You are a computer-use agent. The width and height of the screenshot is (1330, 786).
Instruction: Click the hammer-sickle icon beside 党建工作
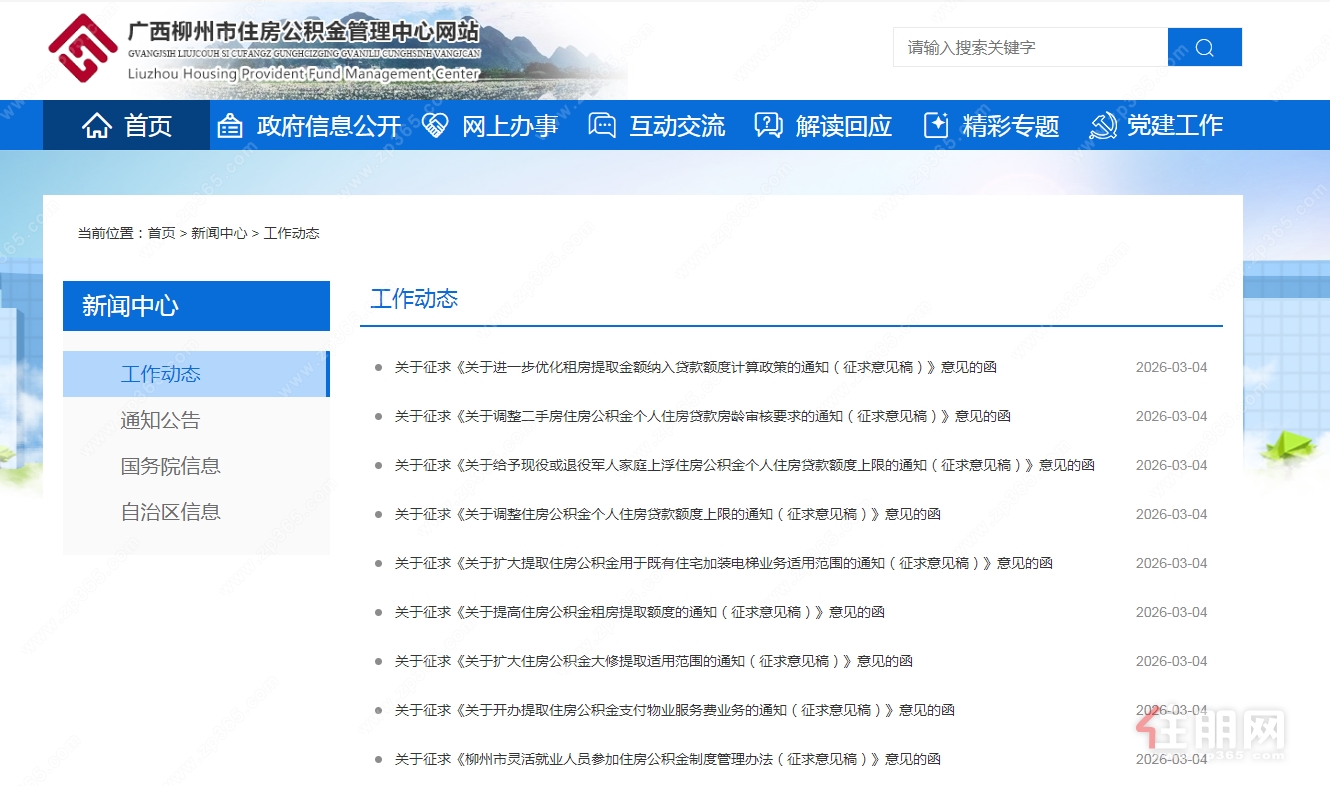pos(1103,124)
